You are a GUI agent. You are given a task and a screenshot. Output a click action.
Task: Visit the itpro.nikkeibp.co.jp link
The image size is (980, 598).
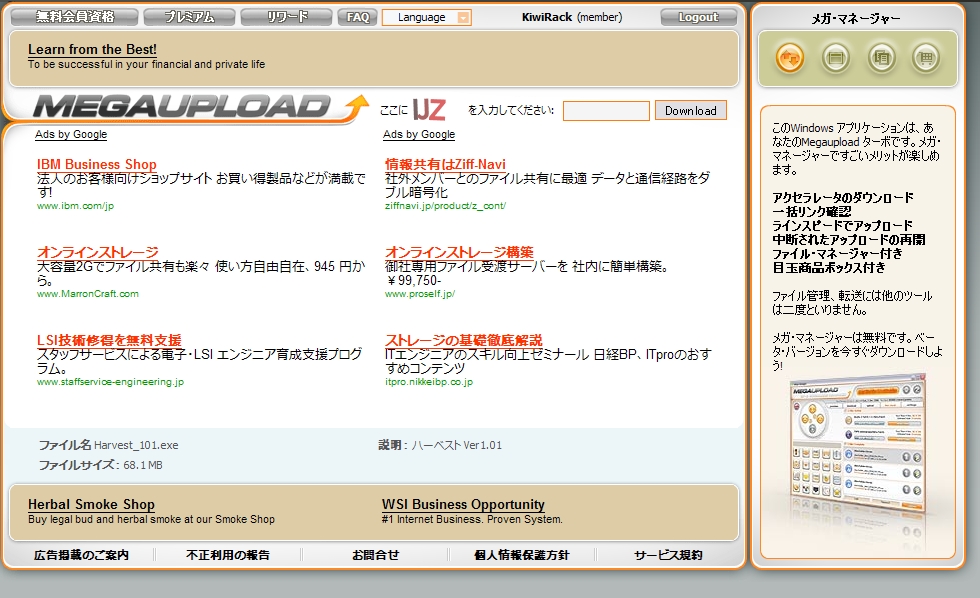[429, 382]
